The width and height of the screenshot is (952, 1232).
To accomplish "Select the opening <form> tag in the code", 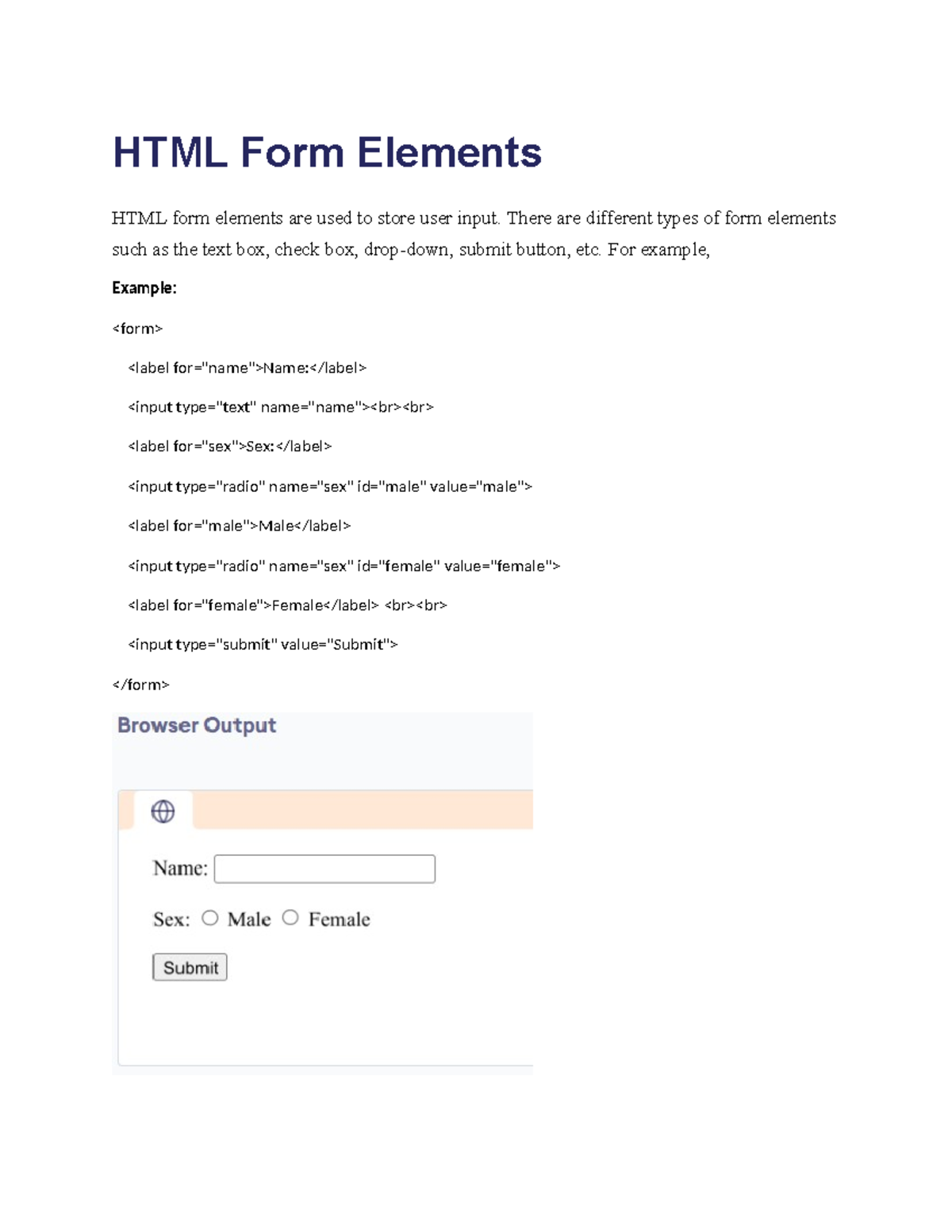I will point(138,328).
